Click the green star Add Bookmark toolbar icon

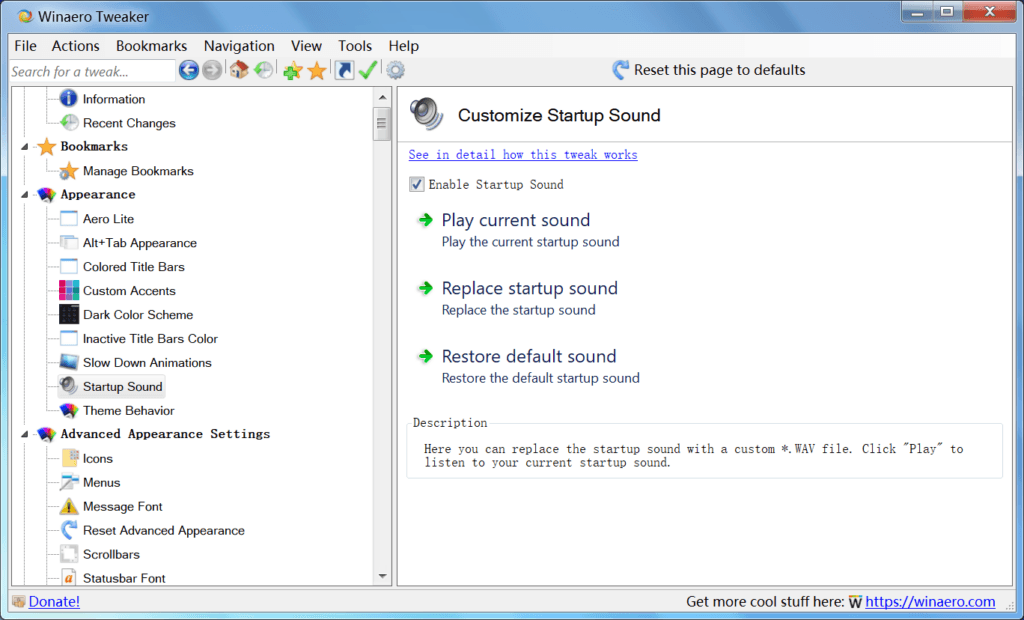pos(291,70)
